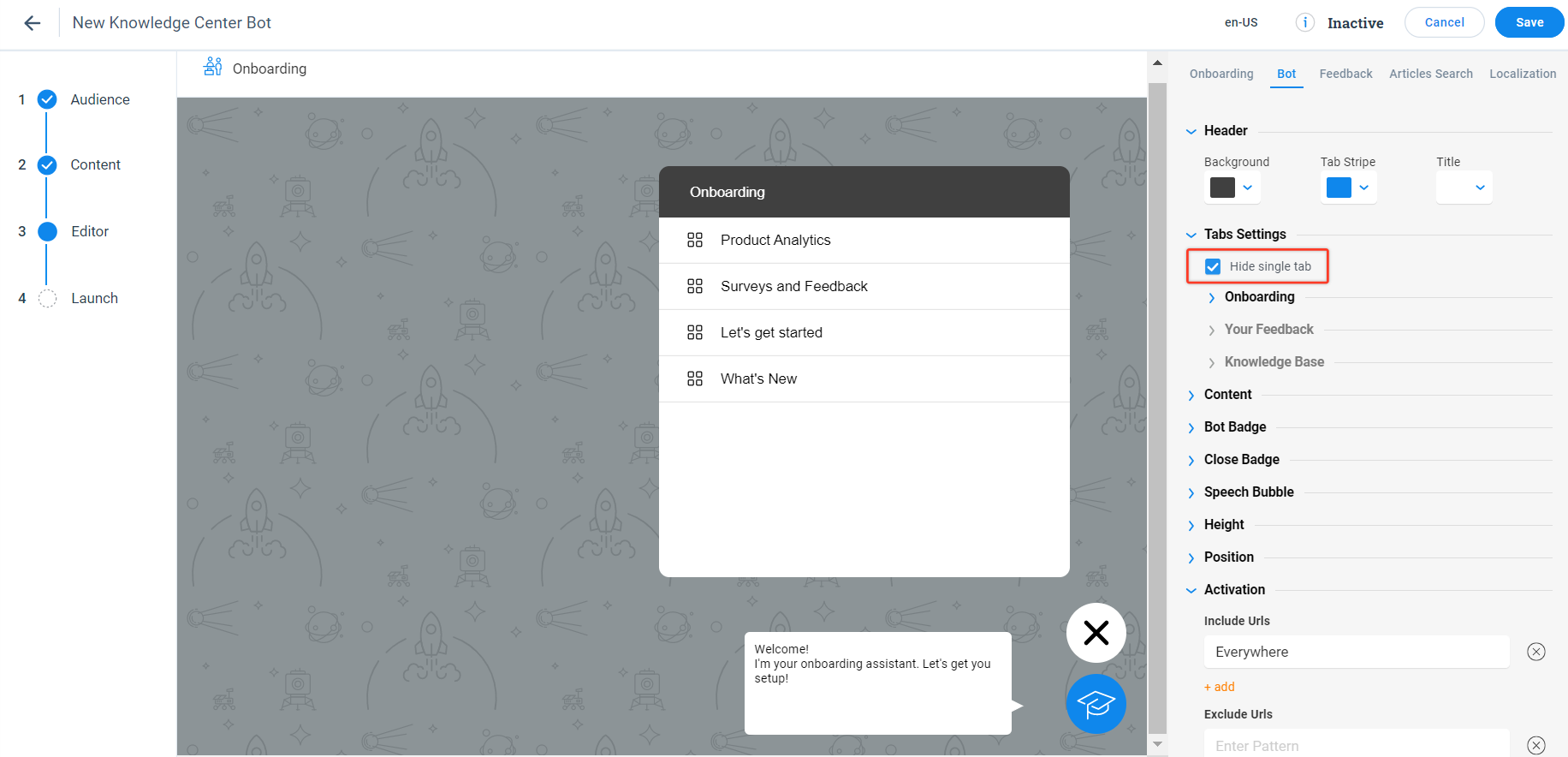Click the Editor step blue circle
This screenshot has height=757, width=1568.
pyautogui.click(x=48, y=231)
